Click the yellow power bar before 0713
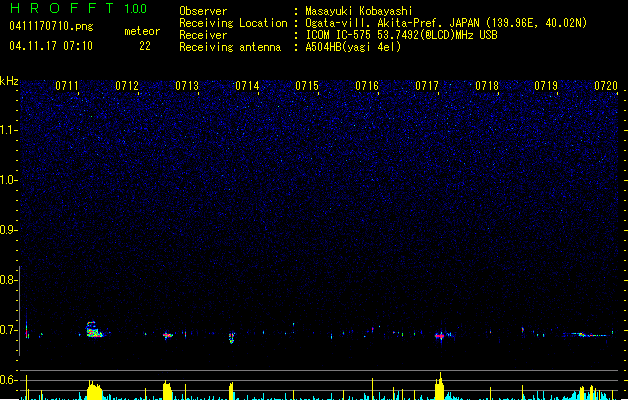The height and width of the screenshot is (400, 629). 167,391
